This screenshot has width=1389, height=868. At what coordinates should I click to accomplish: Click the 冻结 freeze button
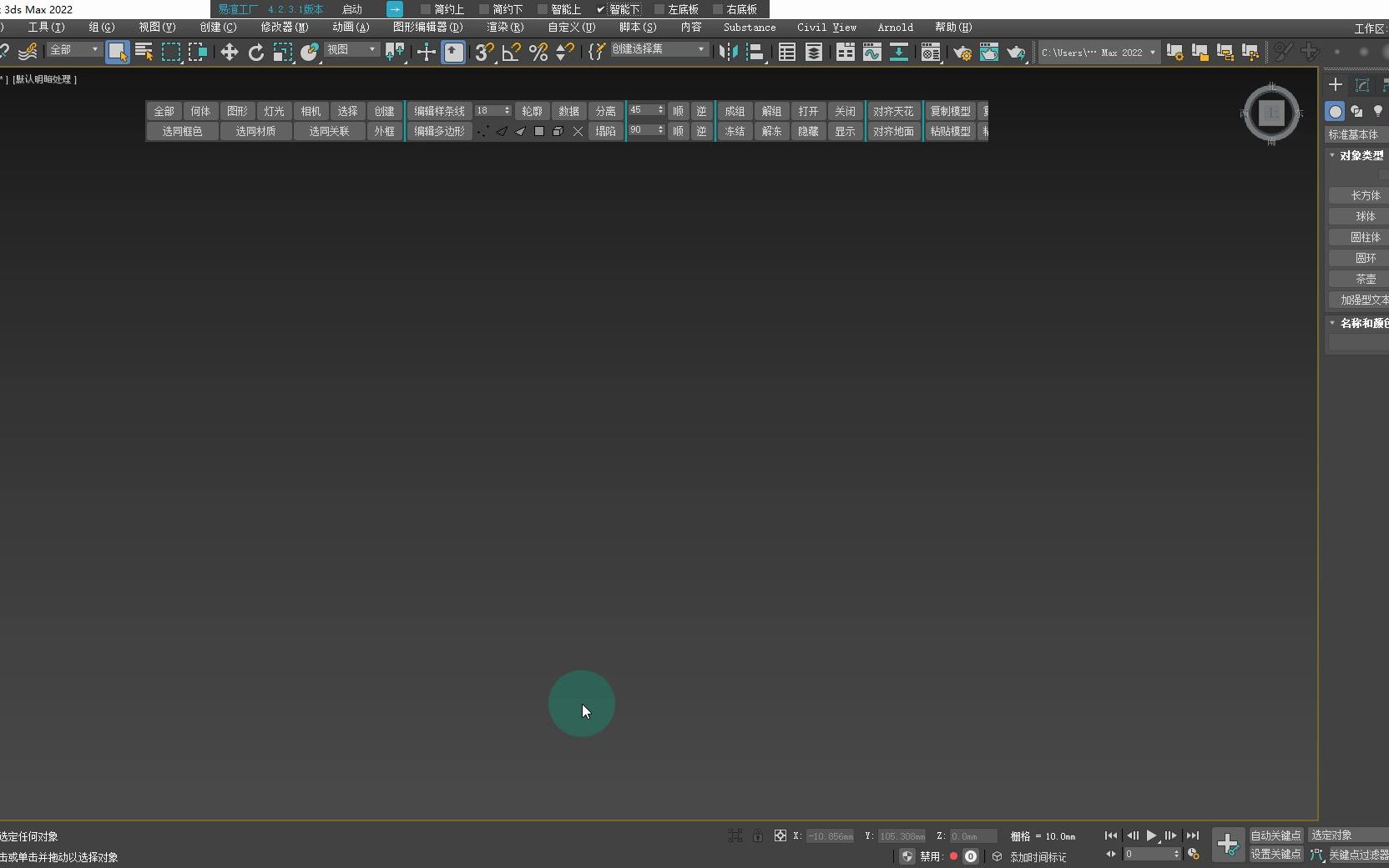(735, 131)
